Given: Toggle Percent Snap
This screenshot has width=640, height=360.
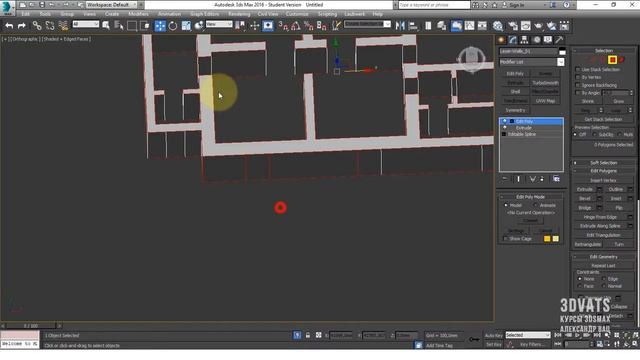Looking at the screenshot, I should (309, 26).
